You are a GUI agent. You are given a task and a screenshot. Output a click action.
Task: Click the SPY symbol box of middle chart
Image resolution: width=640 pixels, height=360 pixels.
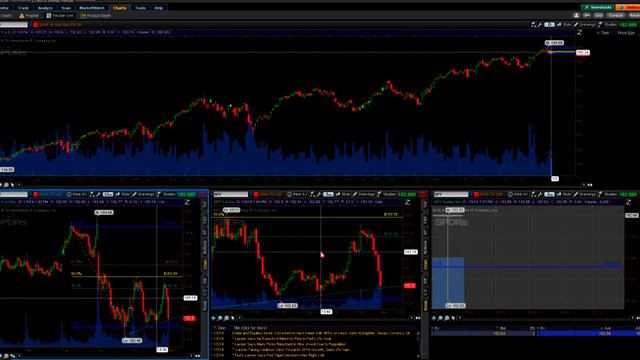231,194
